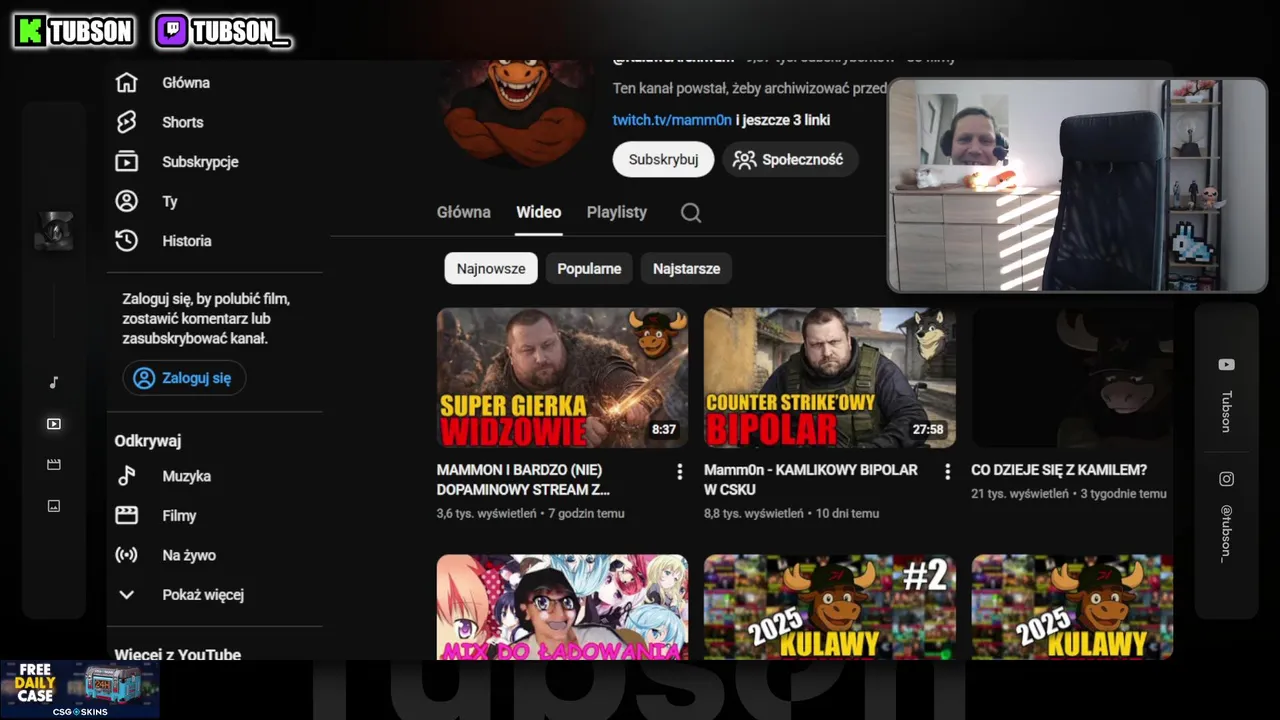Open dark thumbnail above CO DZIEJE SIĘ Z KAMILEM
The width and height of the screenshot is (1280, 720).
coord(1072,377)
